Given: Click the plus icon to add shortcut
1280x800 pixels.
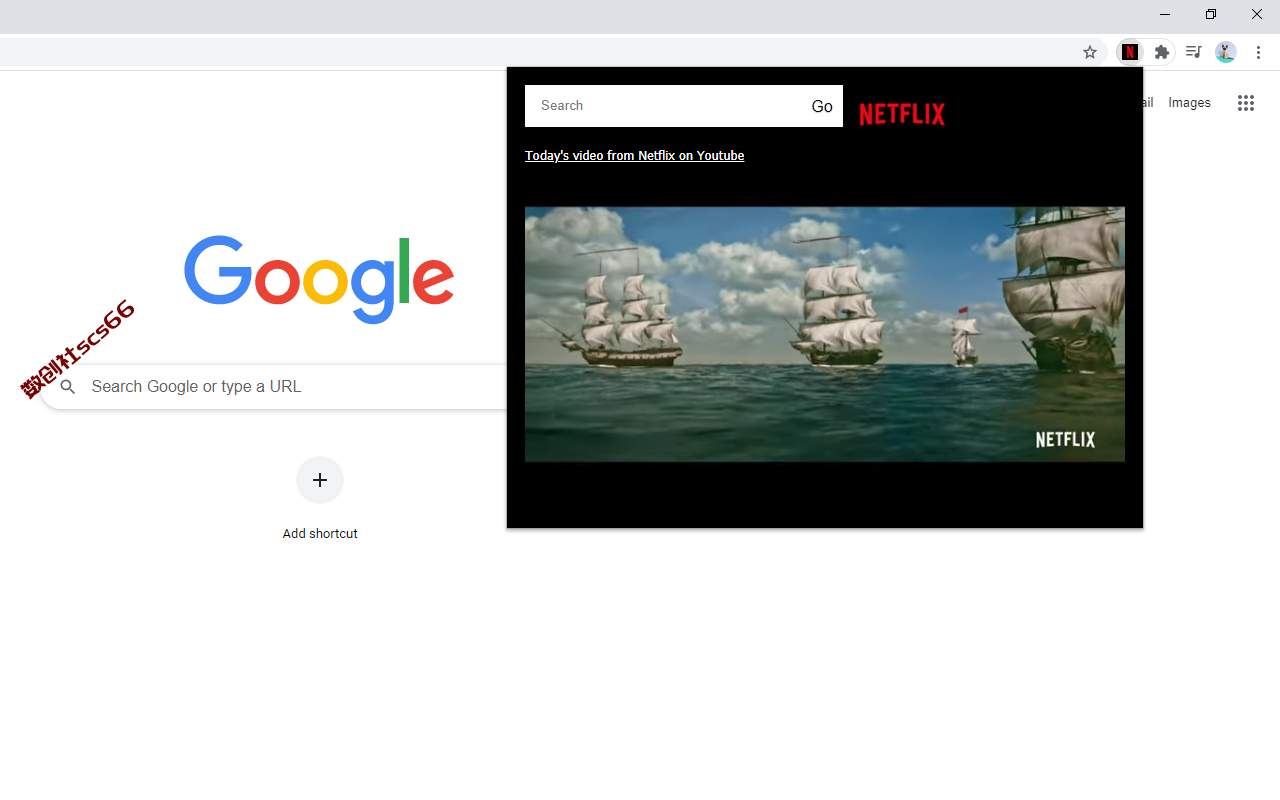Looking at the screenshot, I should (320, 480).
